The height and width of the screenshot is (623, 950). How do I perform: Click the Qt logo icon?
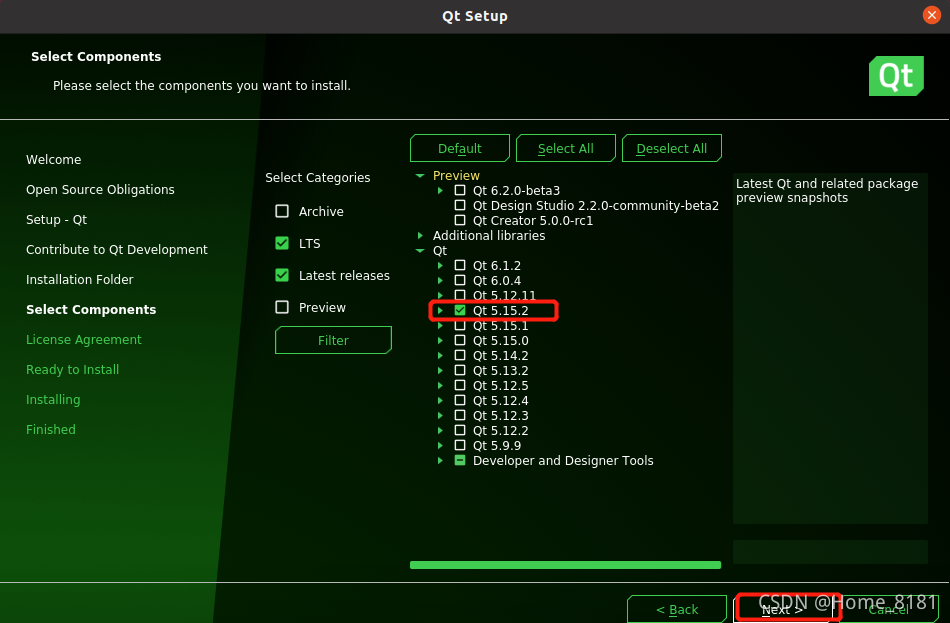(896, 76)
